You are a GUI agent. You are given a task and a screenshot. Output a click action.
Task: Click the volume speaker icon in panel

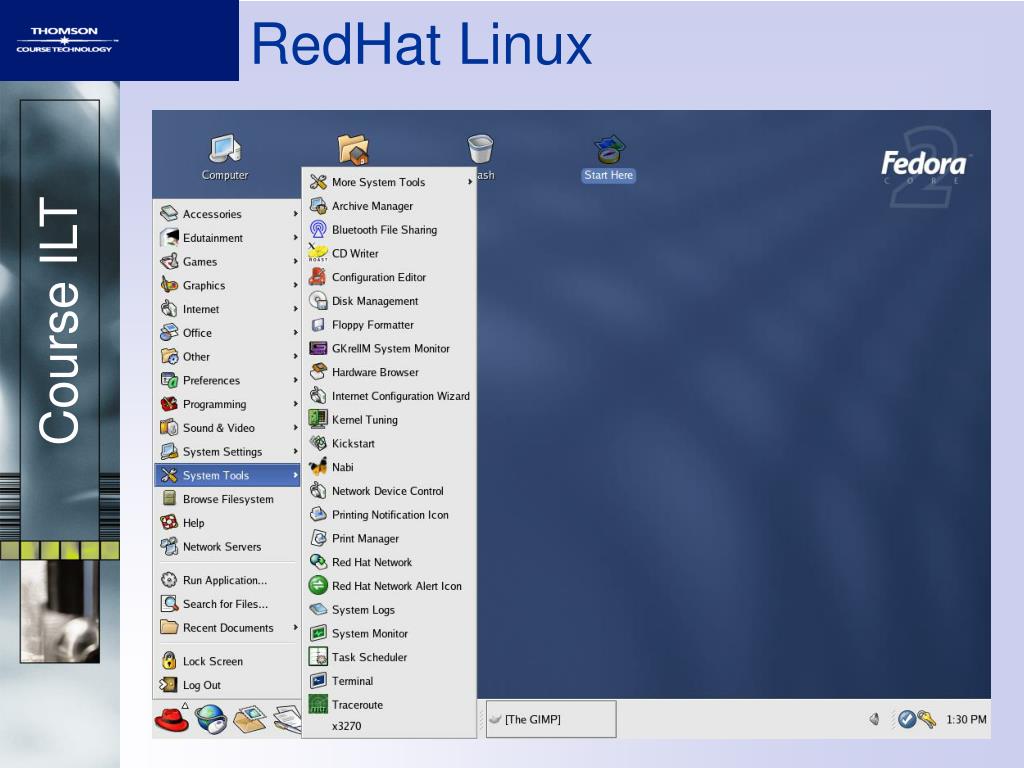[x=874, y=719]
